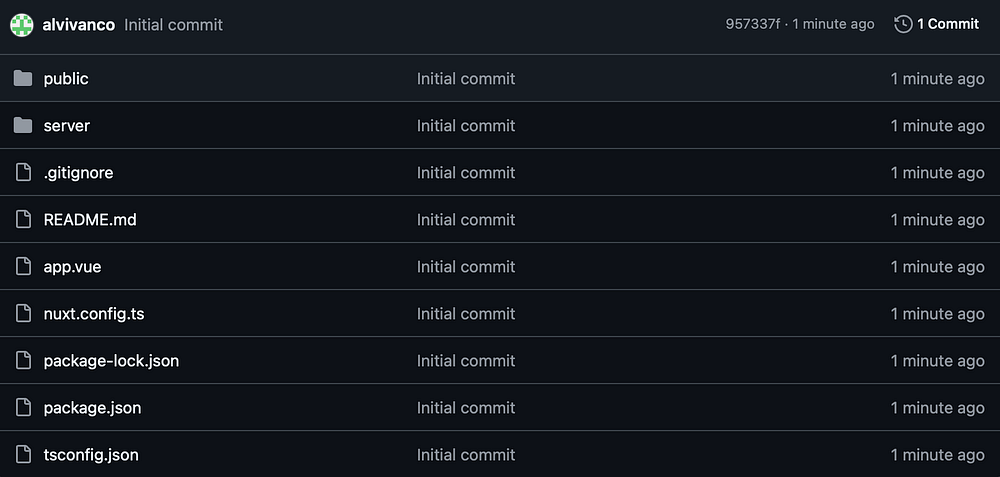Click Initial commit message for app.vue
Image resolution: width=1000 pixels, height=477 pixels.
[x=466, y=266]
